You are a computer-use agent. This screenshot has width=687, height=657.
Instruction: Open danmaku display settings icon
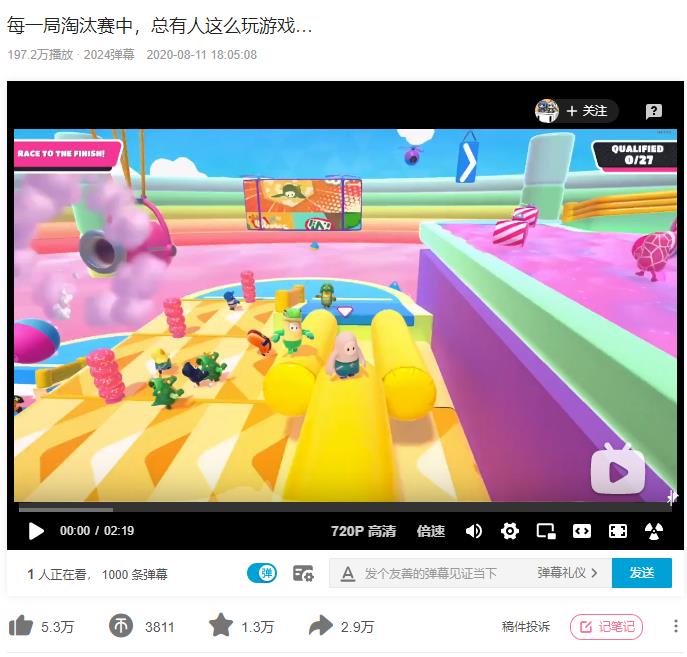[x=303, y=573]
